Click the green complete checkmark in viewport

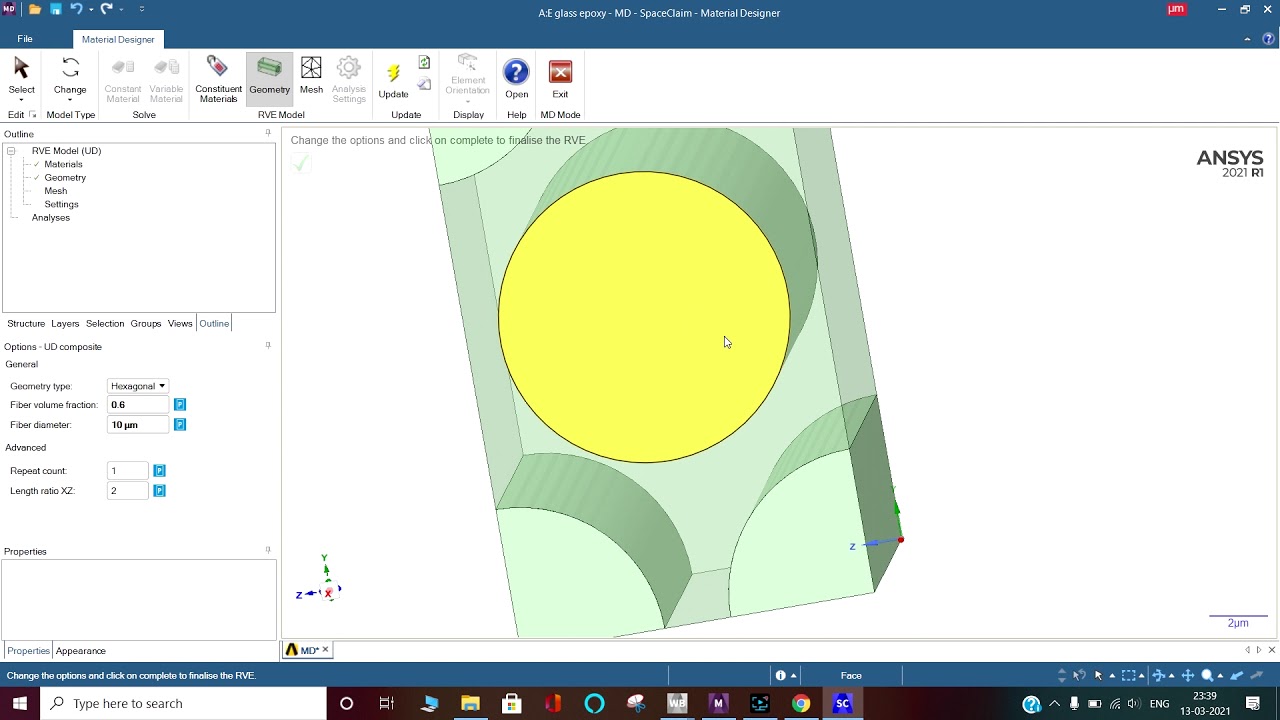click(x=300, y=163)
